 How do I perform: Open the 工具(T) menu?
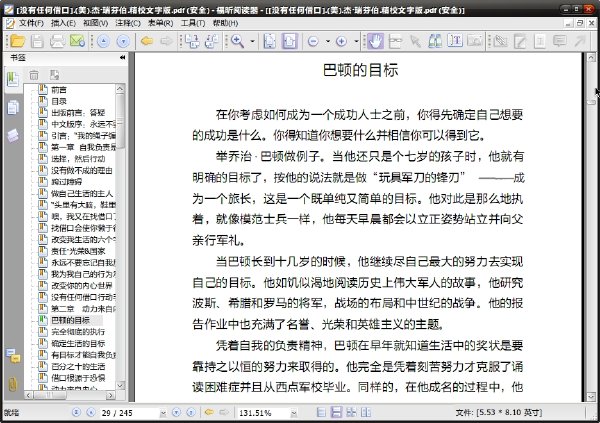(193, 23)
